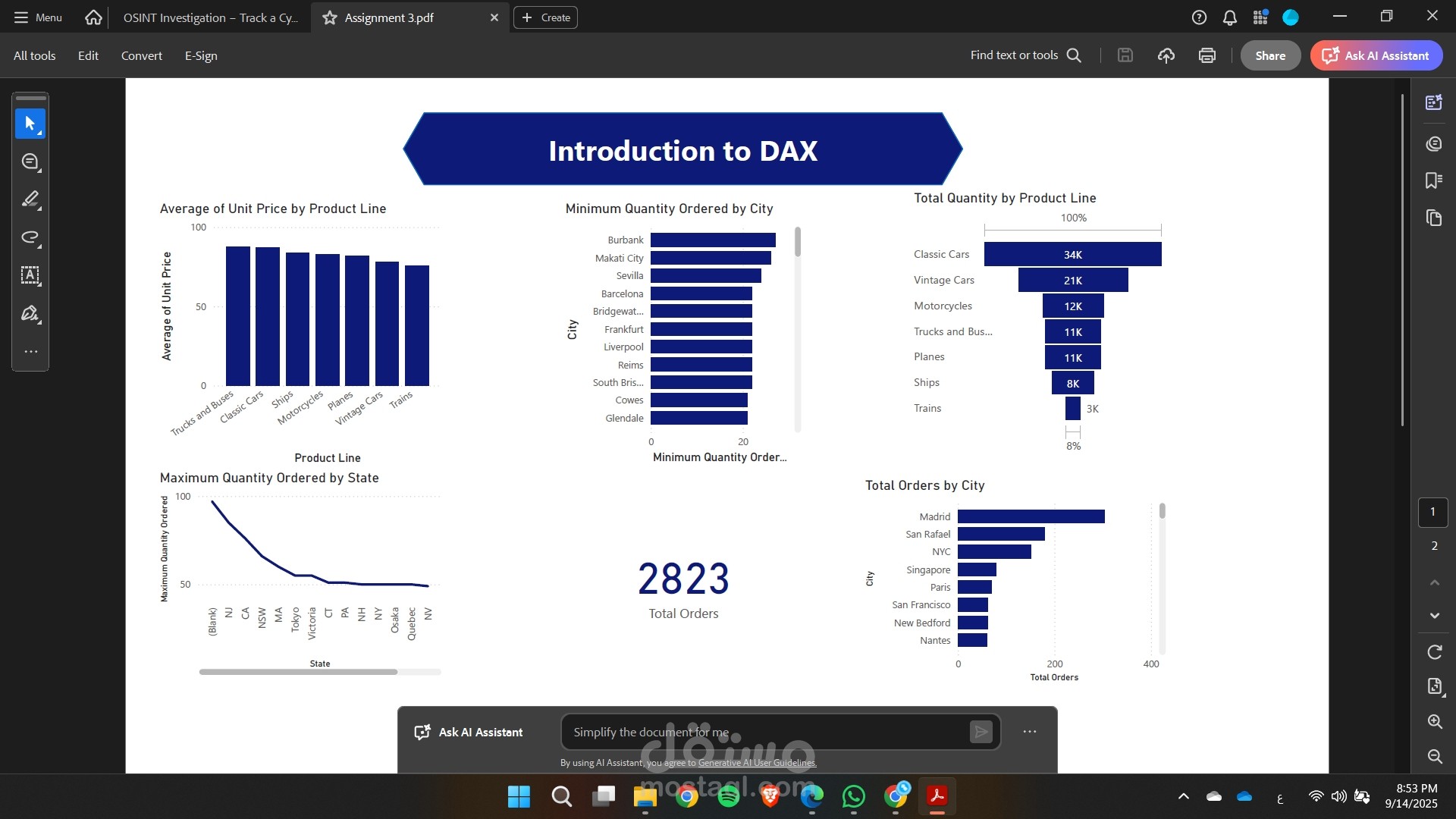This screenshot has width=1456, height=819.
Task: Select the highlighter pen tool
Action: pyautogui.click(x=30, y=199)
